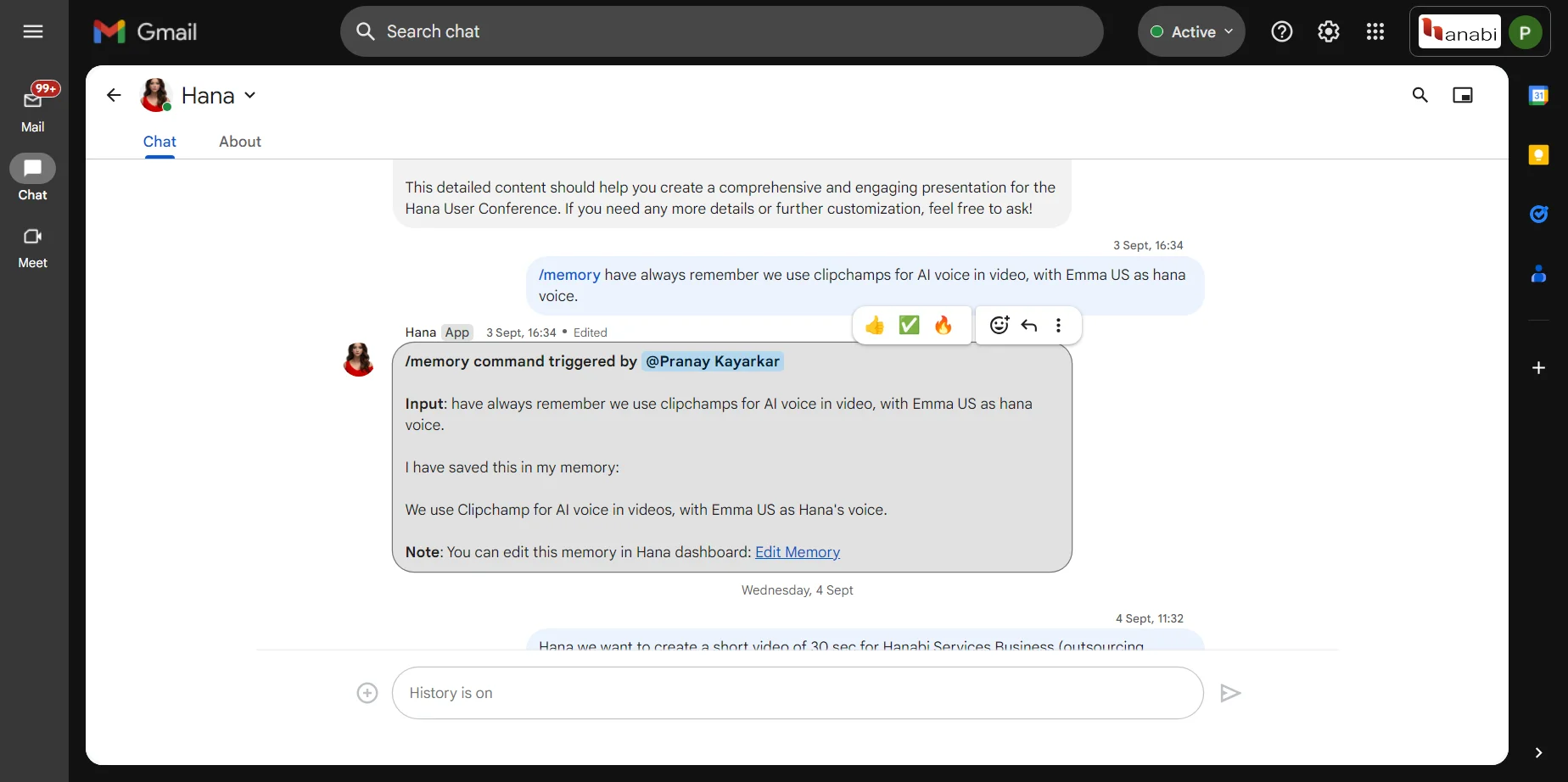1568x782 pixels.
Task: Click the 4 Sept, 11:32 timestamp
Action: (x=1149, y=618)
